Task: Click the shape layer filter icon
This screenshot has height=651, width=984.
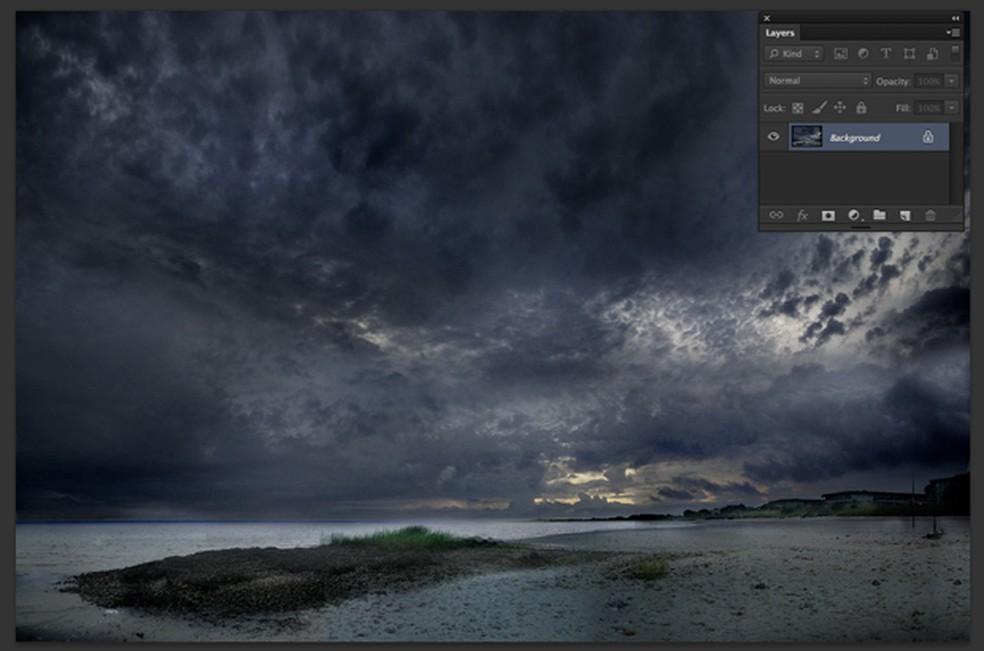Action: [909, 53]
